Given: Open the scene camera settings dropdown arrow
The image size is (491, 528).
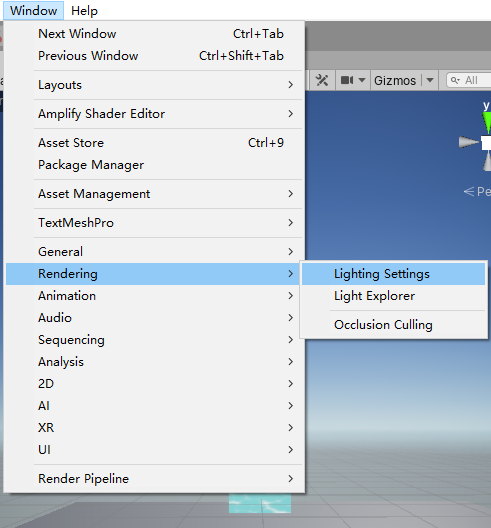Looking at the screenshot, I should point(362,80).
